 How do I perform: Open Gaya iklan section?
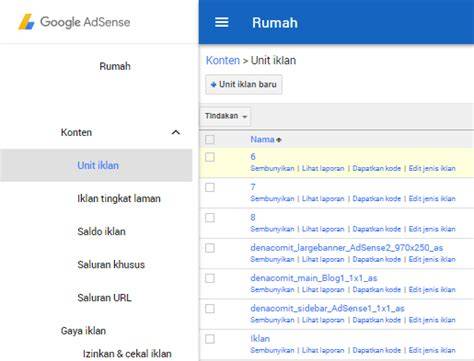pos(83,331)
